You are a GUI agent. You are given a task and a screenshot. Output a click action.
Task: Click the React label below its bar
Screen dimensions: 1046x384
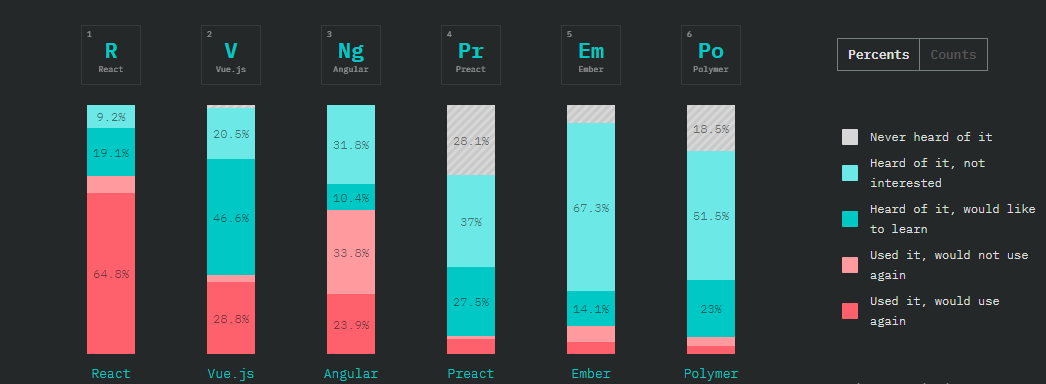pos(111,373)
